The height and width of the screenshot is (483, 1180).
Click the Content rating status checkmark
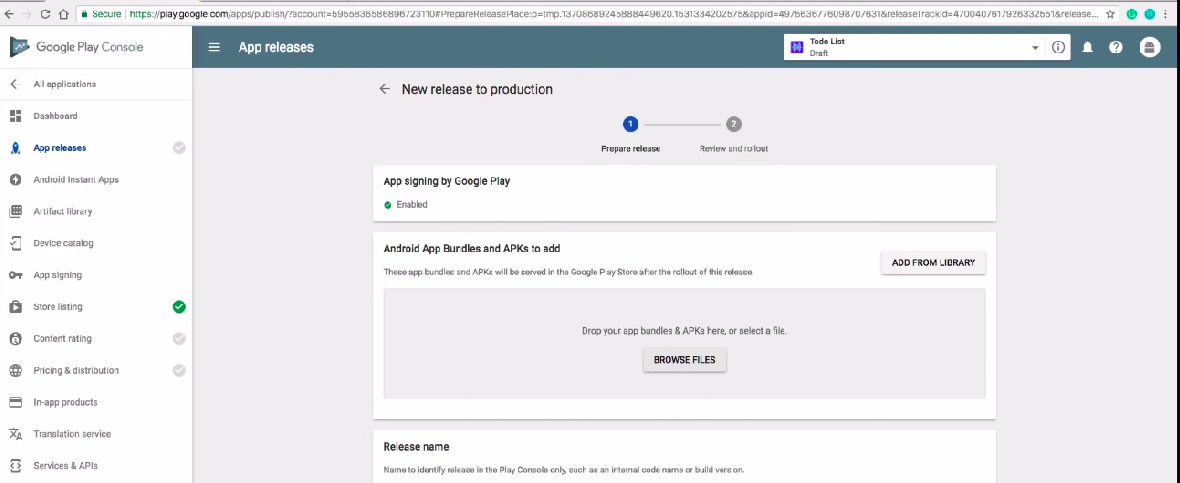coord(179,339)
